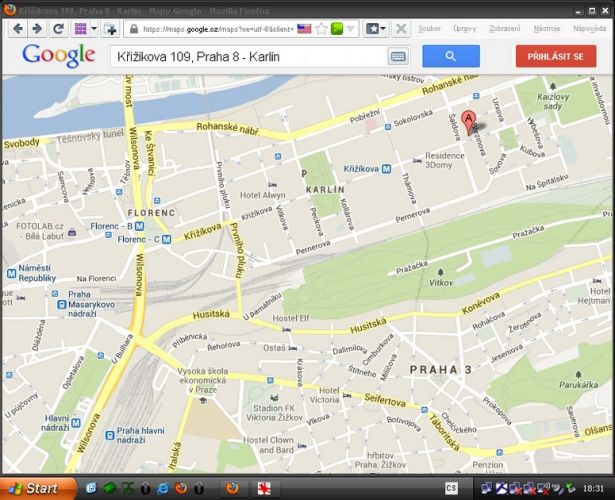615x500 pixels.
Task: Click the Kaizlovy sady park label
Action: [553, 101]
